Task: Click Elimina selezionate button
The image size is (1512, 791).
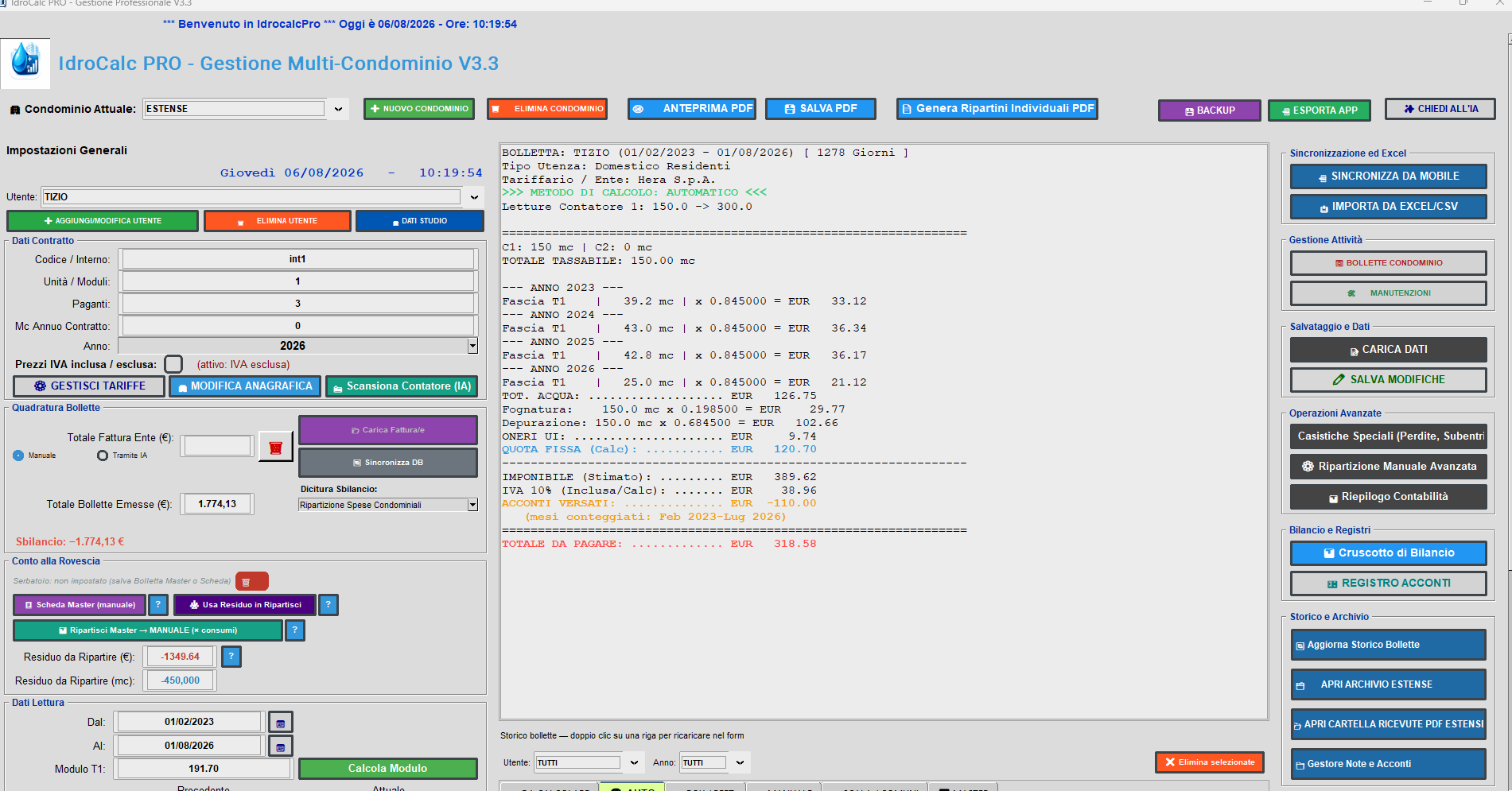Action: [1209, 762]
